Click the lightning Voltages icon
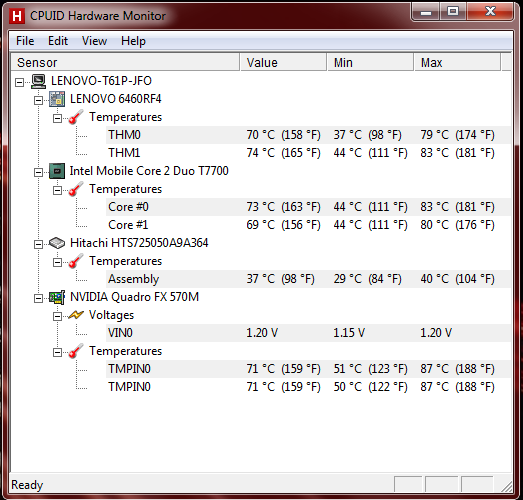The image size is (523, 500). [76, 315]
